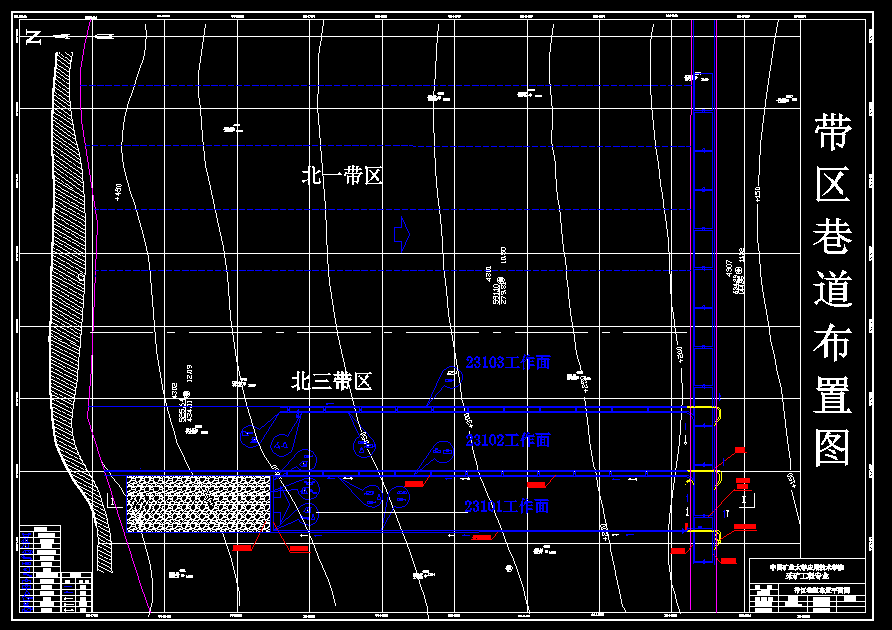892x630 pixels.
Task: Click the university name in title block
Action: point(807,567)
